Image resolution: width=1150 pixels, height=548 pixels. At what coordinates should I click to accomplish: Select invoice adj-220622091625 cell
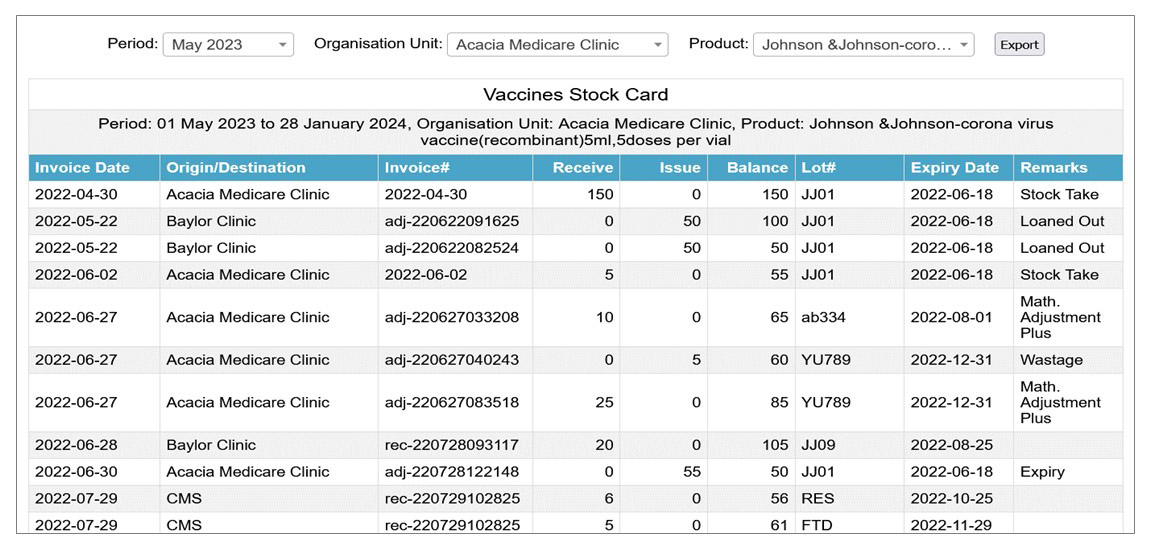452,221
